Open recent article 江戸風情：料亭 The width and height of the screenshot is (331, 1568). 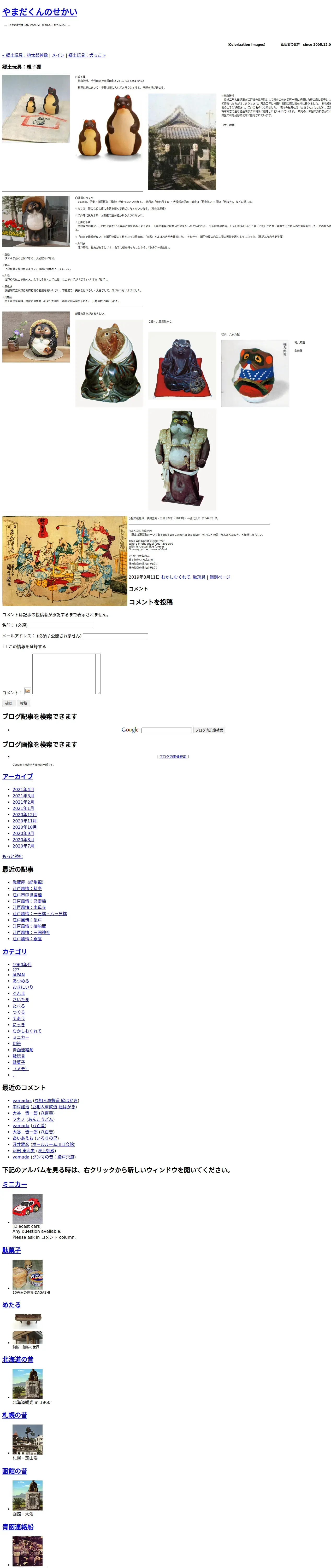[x=27, y=889]
